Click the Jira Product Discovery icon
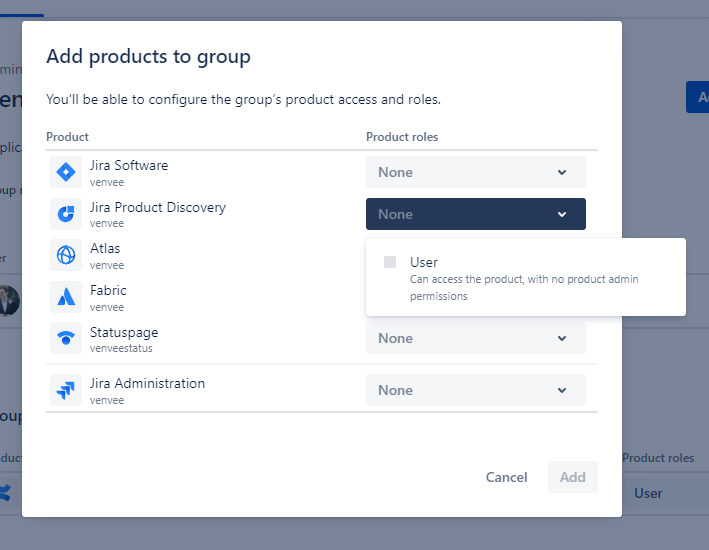709x550 pixels. 66,213
